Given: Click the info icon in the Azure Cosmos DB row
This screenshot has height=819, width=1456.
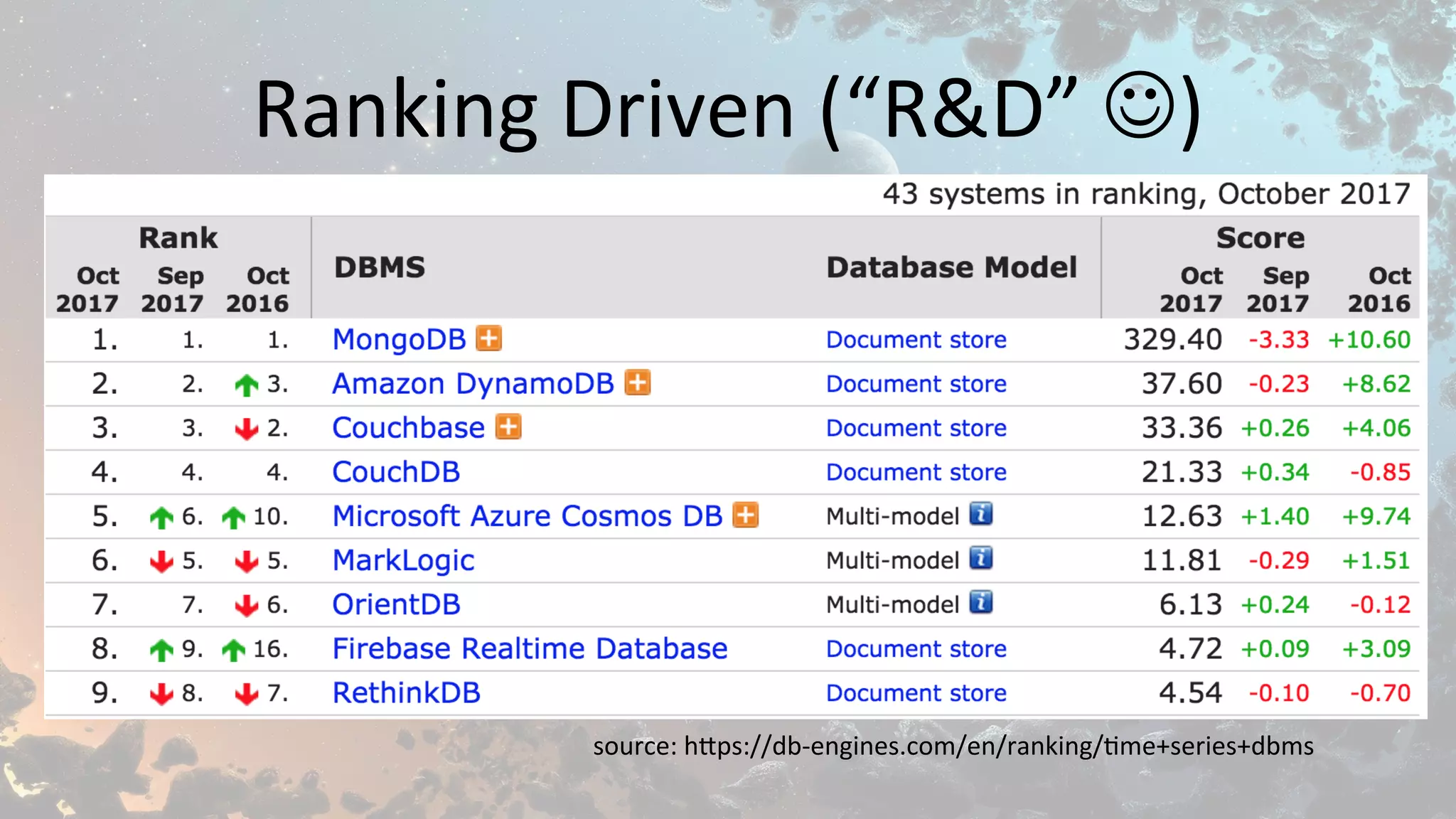Looking at the screenshot, I should coord(981,514).
